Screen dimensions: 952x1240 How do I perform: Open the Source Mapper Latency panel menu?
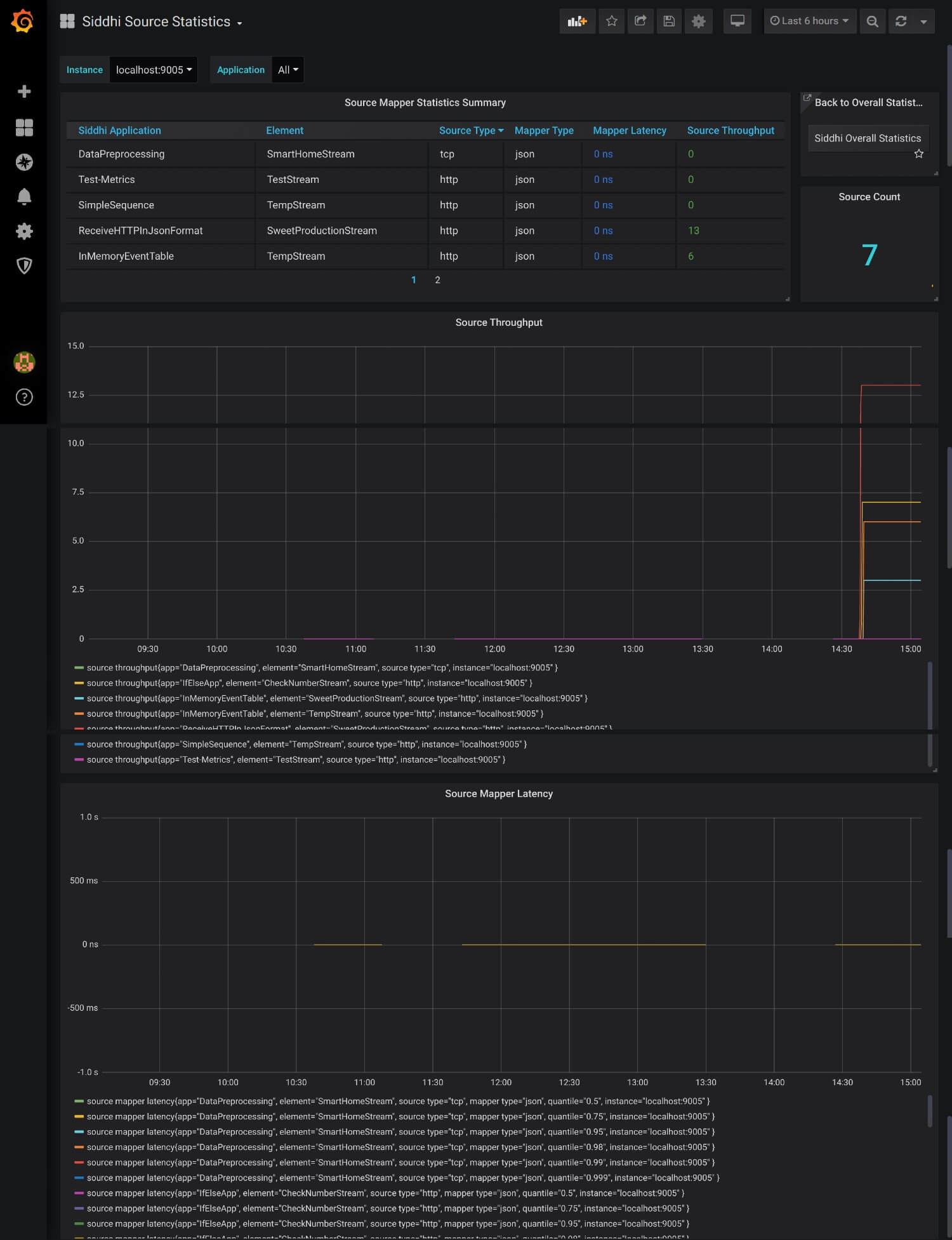499,794
